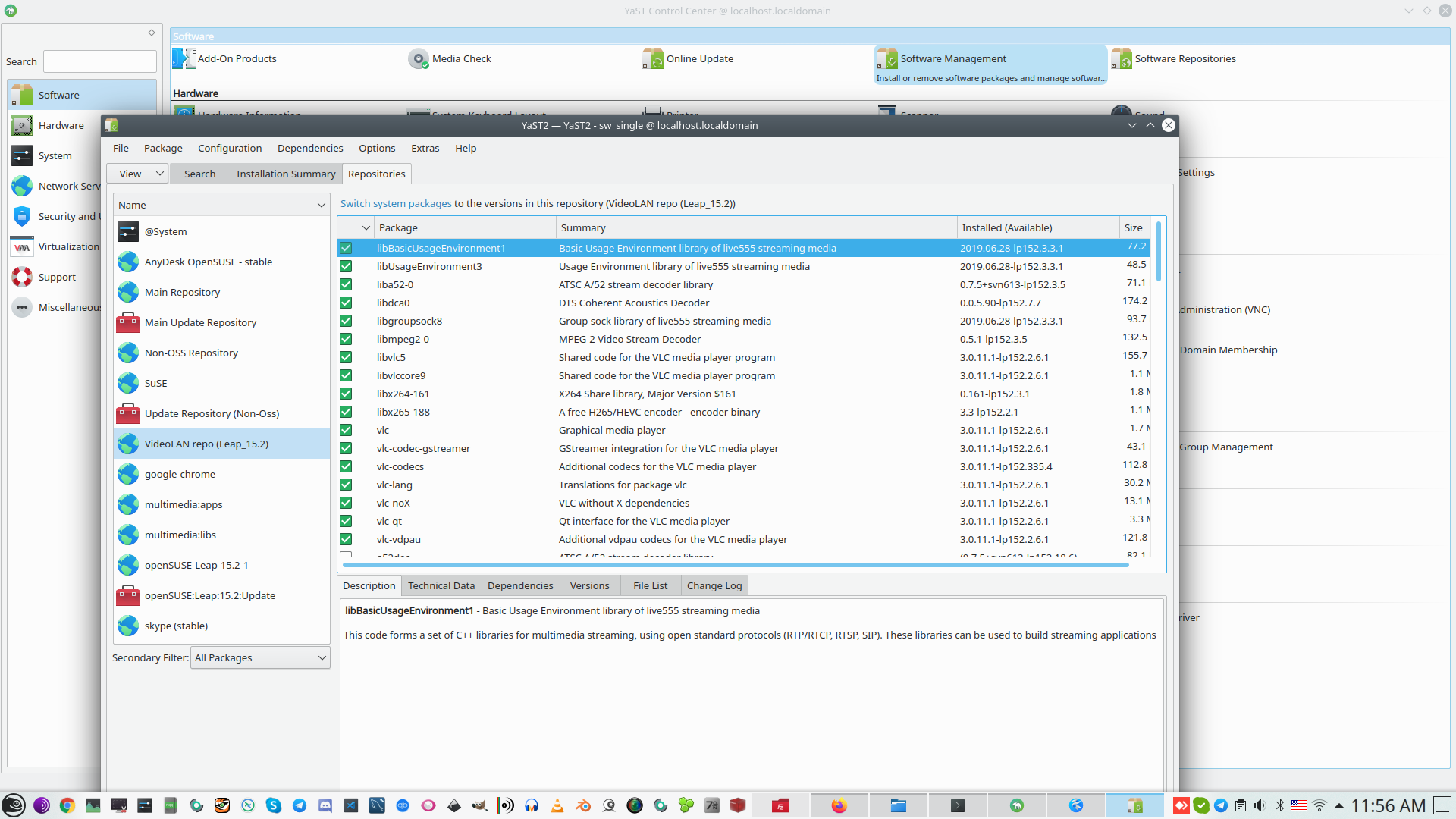Click the Software Repositories module icon
Screen dimensions: 1456x819
1121,59
